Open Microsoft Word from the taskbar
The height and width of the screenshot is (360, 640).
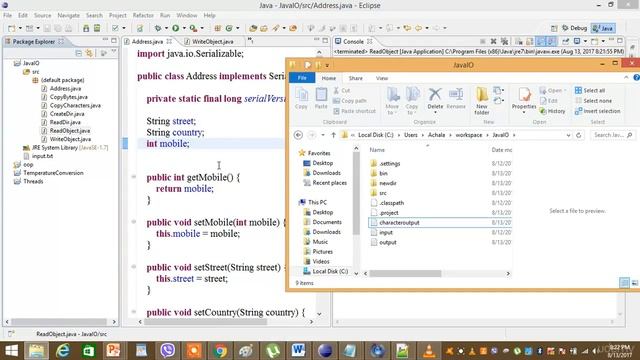pos(298,351)
